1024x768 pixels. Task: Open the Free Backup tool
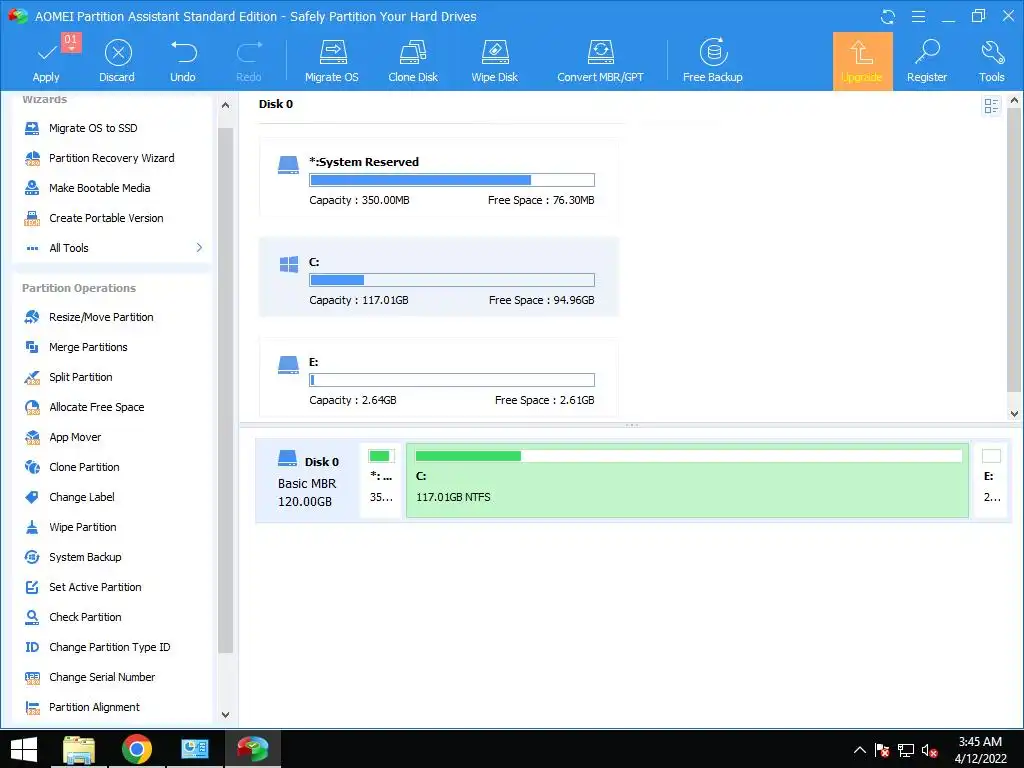point(712,60)
